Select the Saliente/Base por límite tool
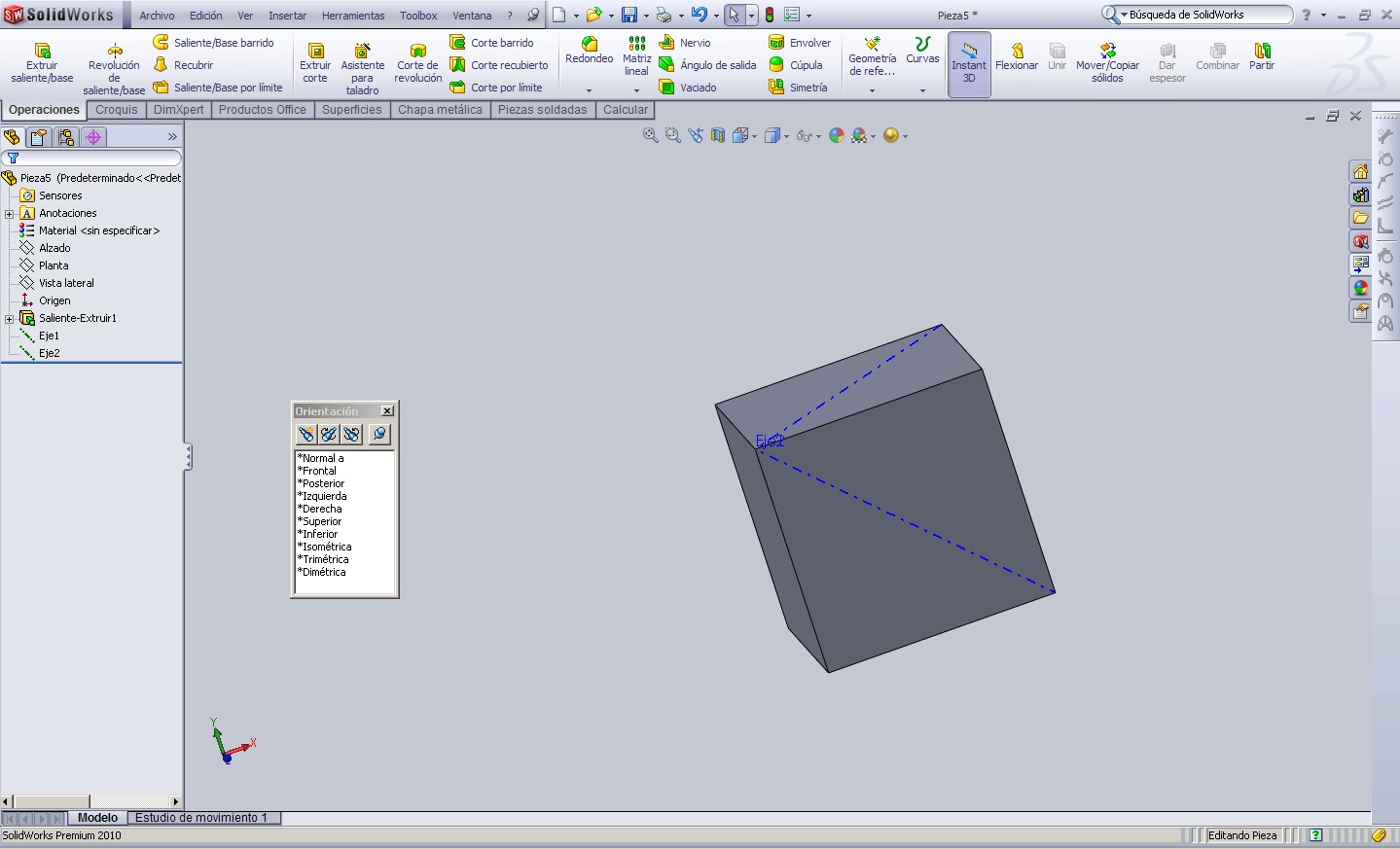Image resolution: width=1400 pixels, height=849 pixels. click(218, 88)
